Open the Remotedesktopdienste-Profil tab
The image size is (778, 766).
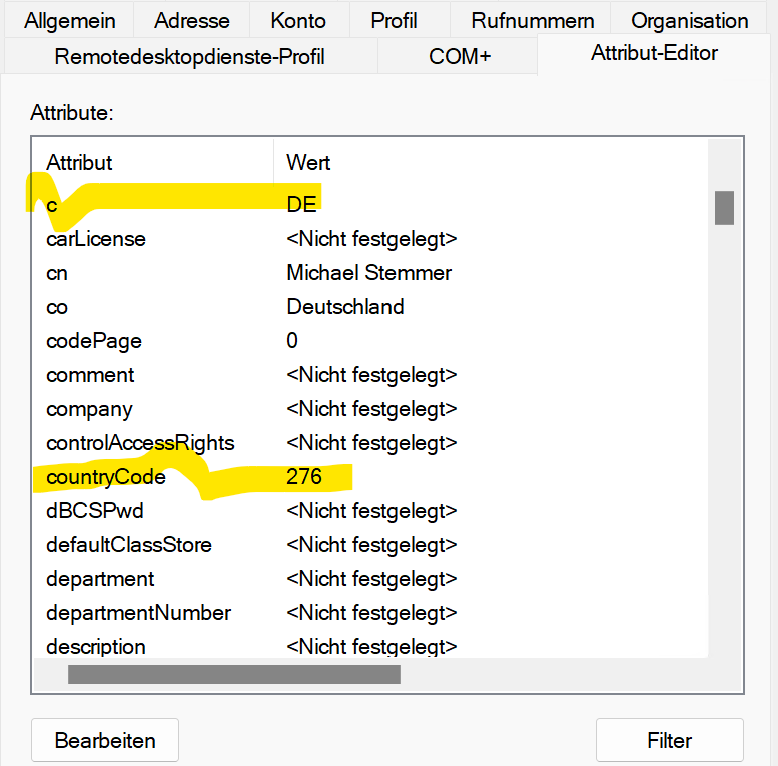pyautogui.click(x=189, y=56)
